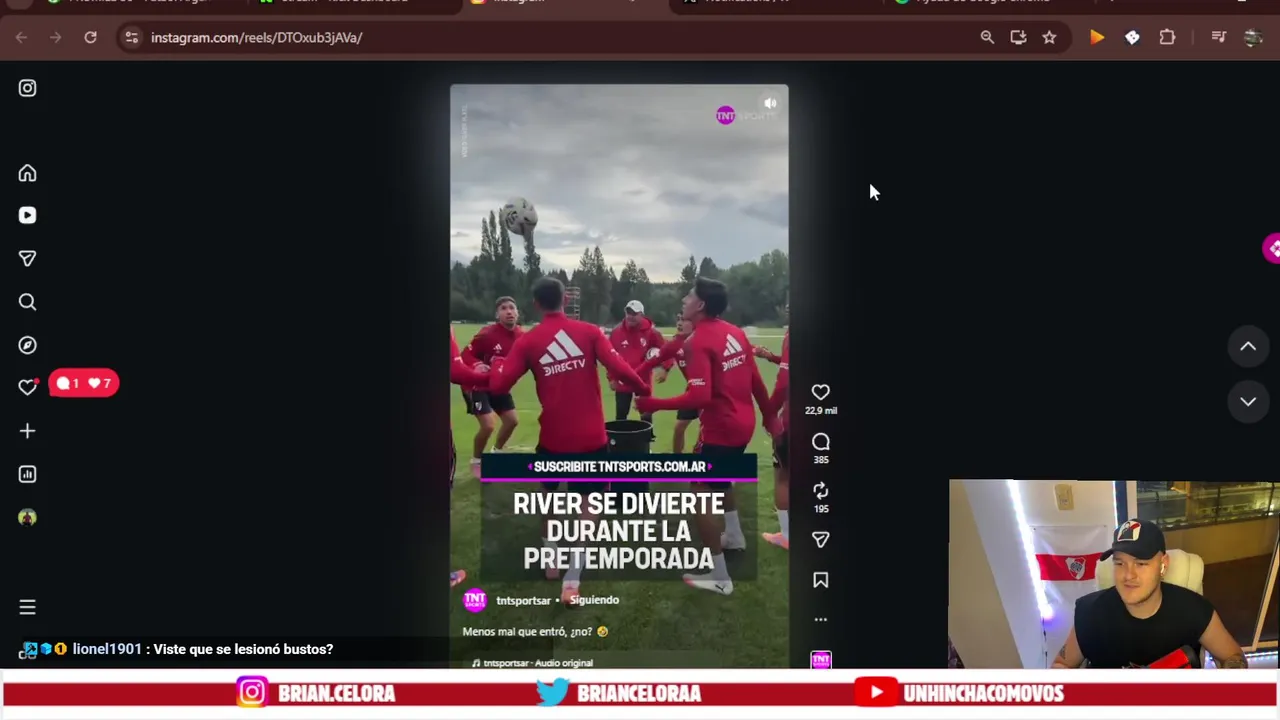Click the browser Back arrow
Image resolution: width=1280 pixels, height=720 pixels.
click(x=21, y=37)
